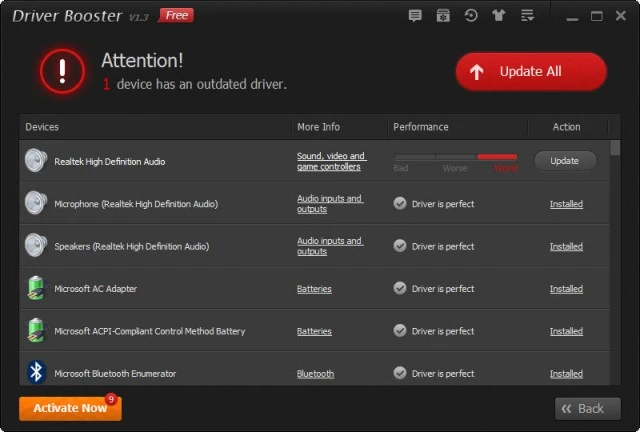Click the red Worst performance label
Image resolution: width=640 pixels, height=432 pixels.
point(506,169)
